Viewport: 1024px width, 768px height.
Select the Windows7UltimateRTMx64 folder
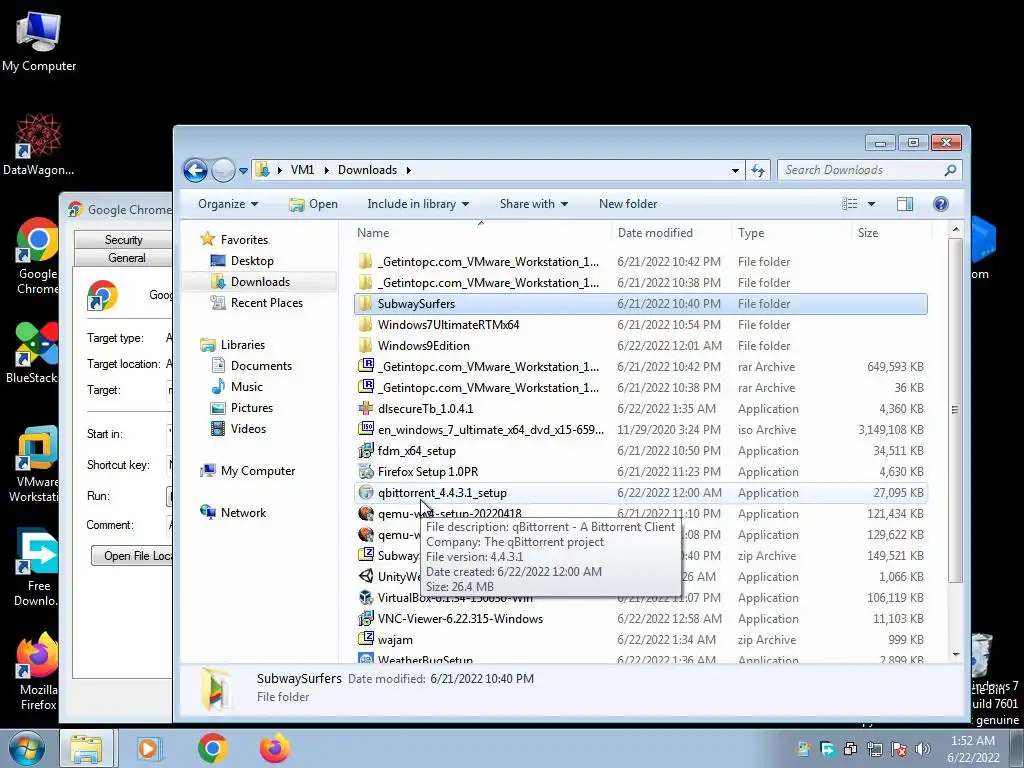pyautogui.click(x=448, y=325)
